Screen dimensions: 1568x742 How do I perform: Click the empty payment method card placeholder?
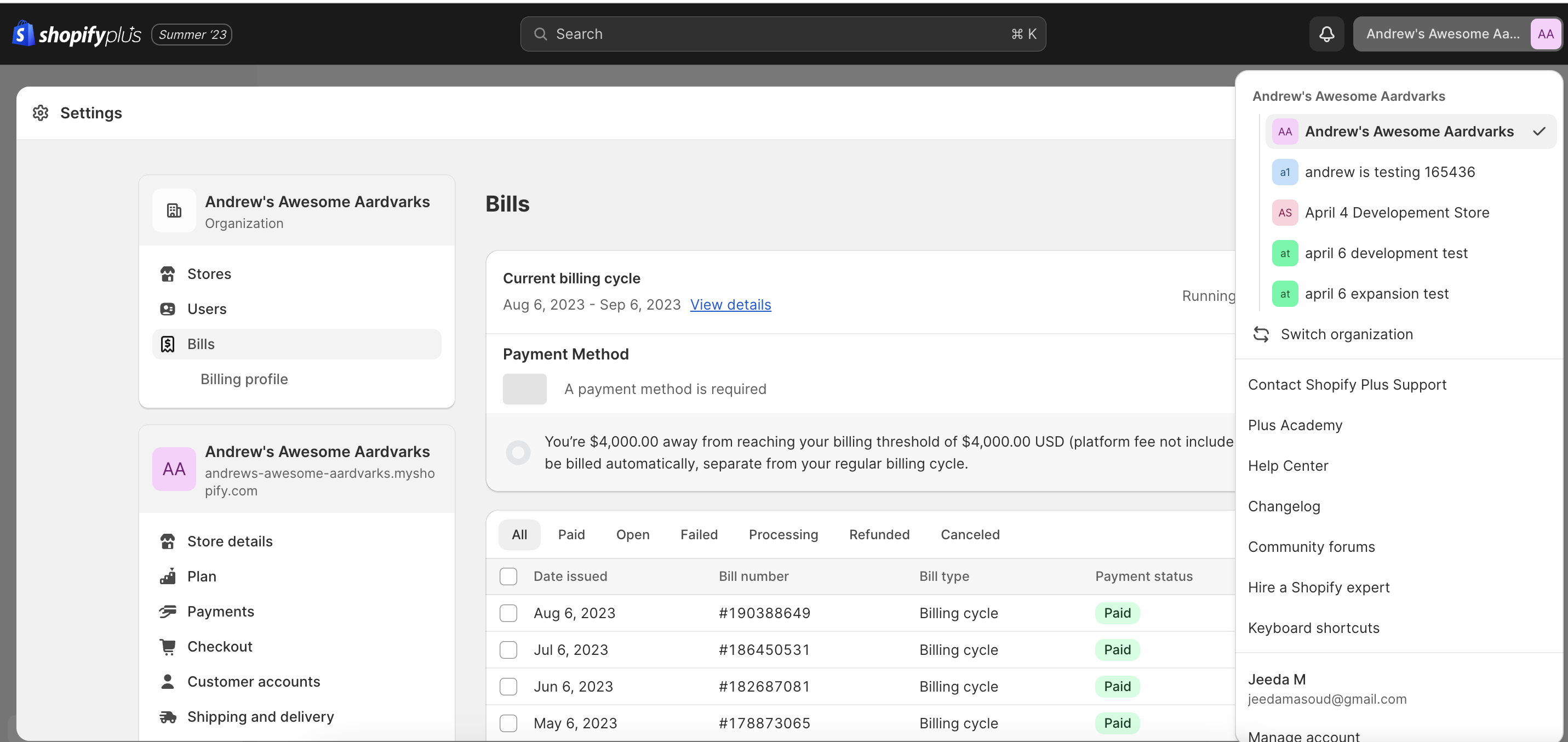tap(524, 389)
